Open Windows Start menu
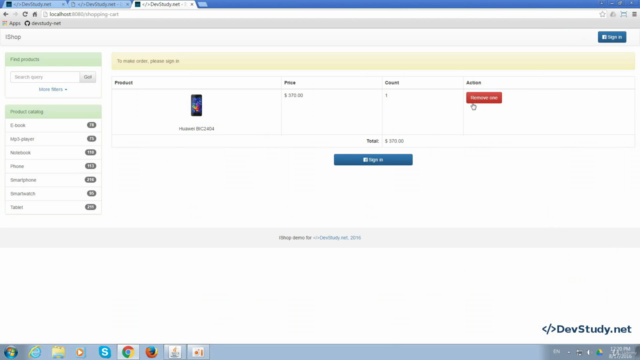This screenshot has width=640, height=360. 11,352
